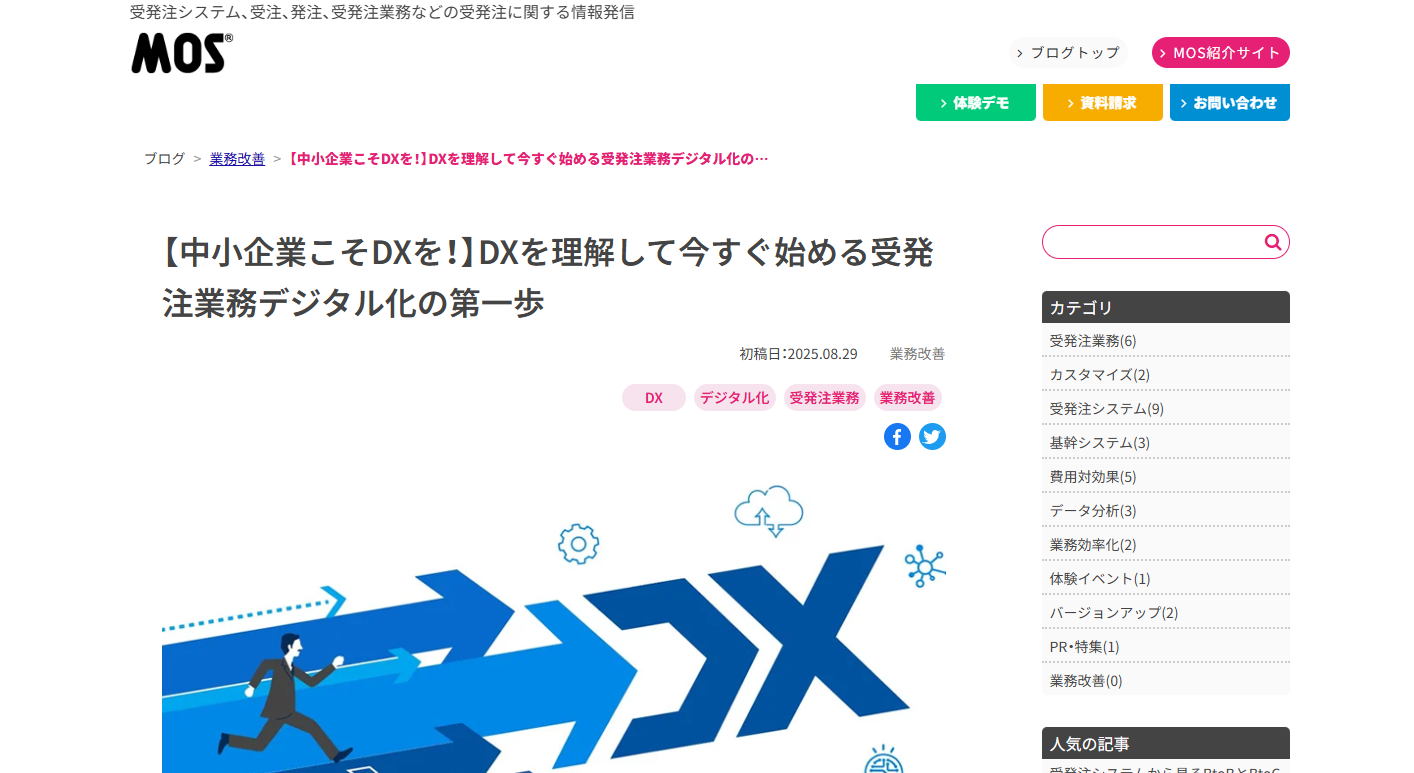The image size is (1414, 773).
Task: Focus the sidebar search field
Action: 1152,242
